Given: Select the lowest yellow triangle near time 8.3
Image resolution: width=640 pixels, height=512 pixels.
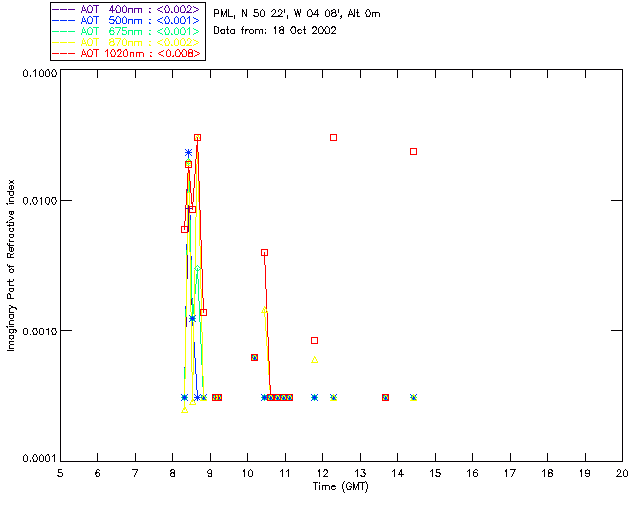Looking at the screenshot, I should click(184, 410).
